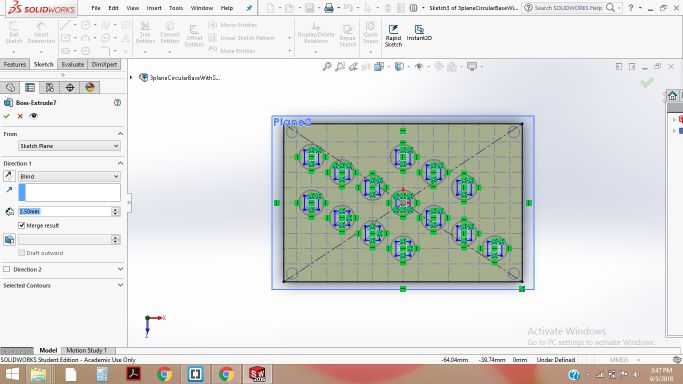Click Search SOLIDWORKS Help field
Screen dimensions: 683x384
(568, 8)
